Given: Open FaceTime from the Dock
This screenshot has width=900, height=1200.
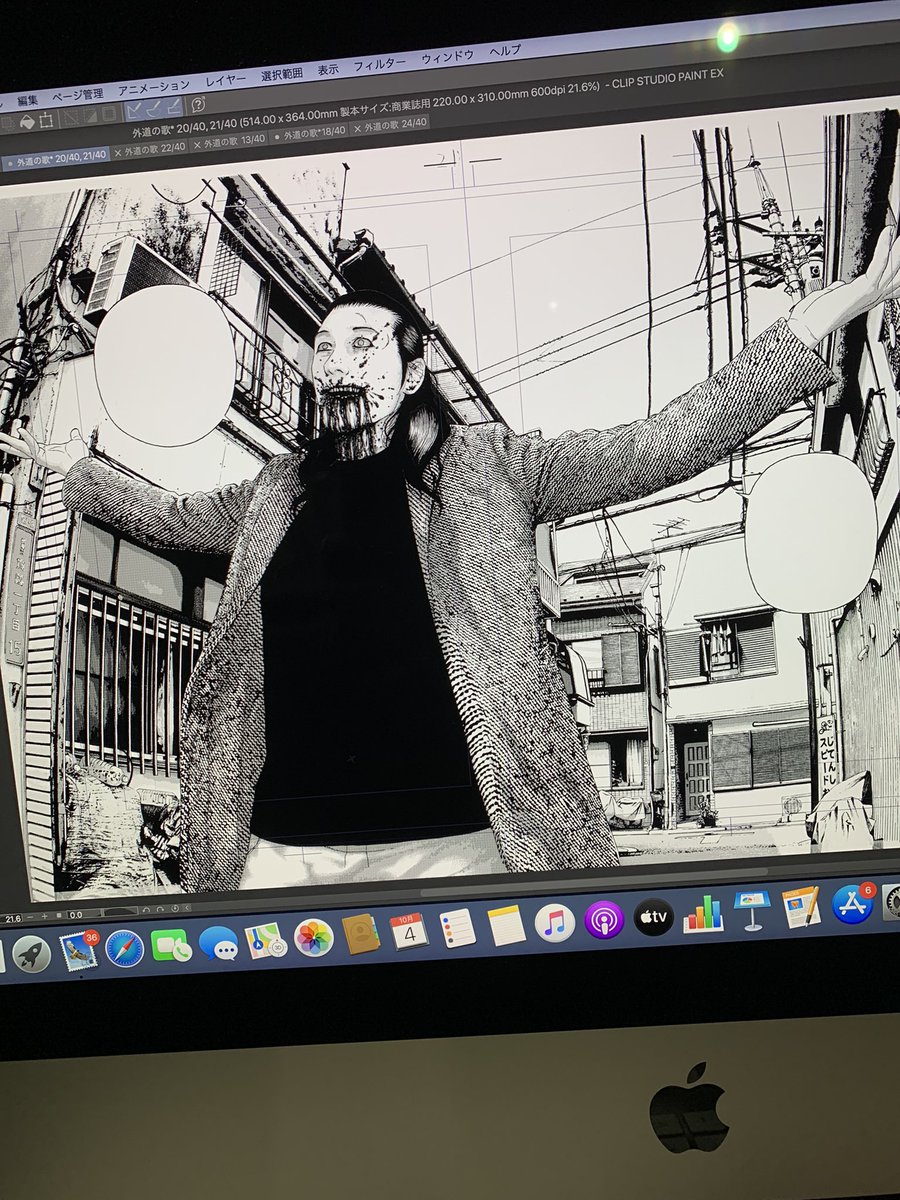Looking at the screenshot, I should tap(171, 945).
